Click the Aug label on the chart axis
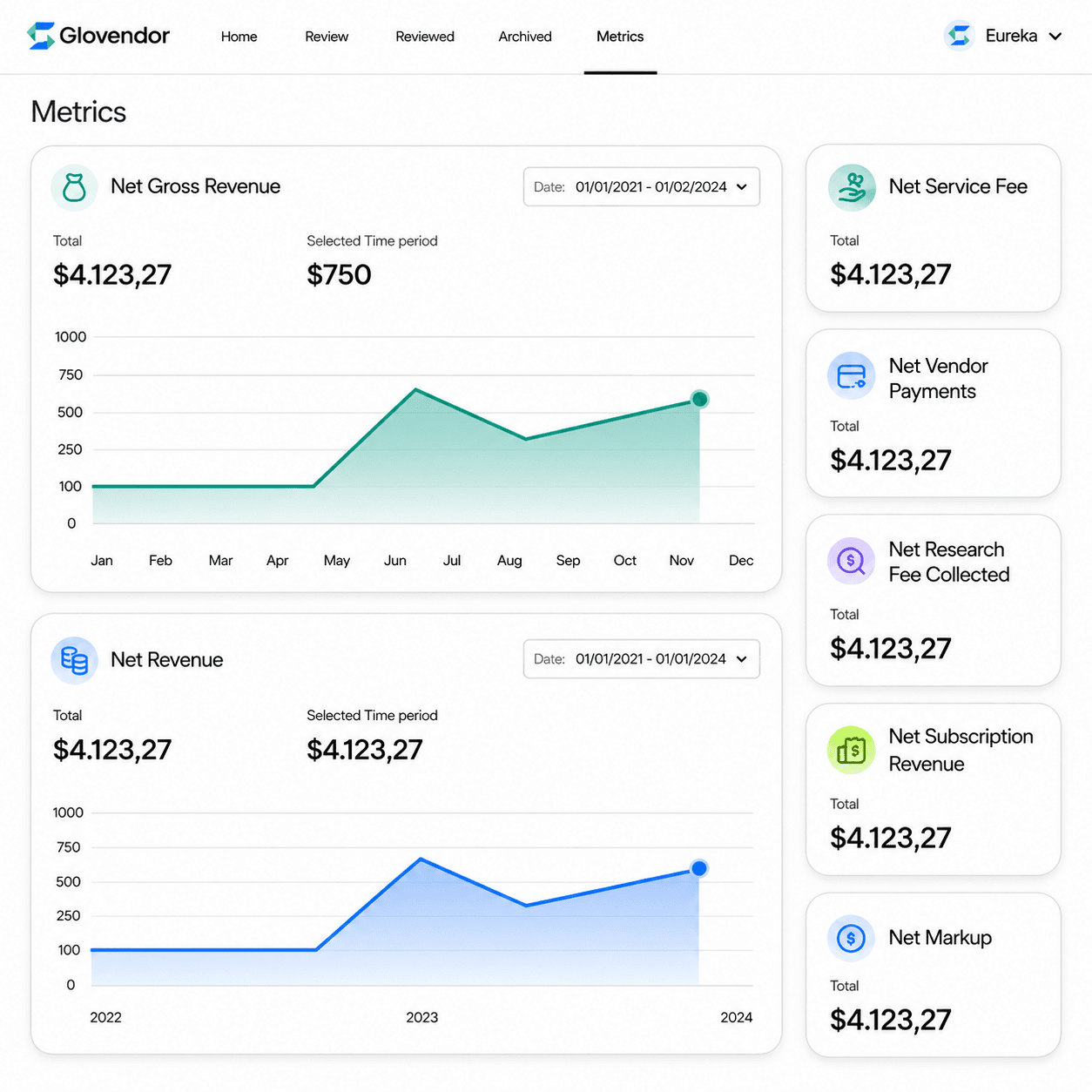Screen dimensions: 1092x1092 click(x=509, y=561)
